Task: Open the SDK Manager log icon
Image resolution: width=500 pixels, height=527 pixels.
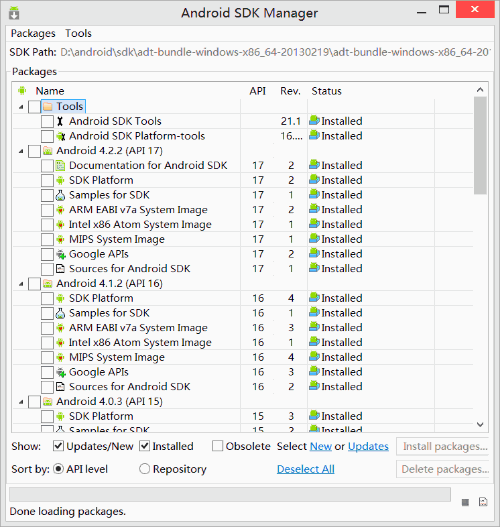Action: point(483,502)
